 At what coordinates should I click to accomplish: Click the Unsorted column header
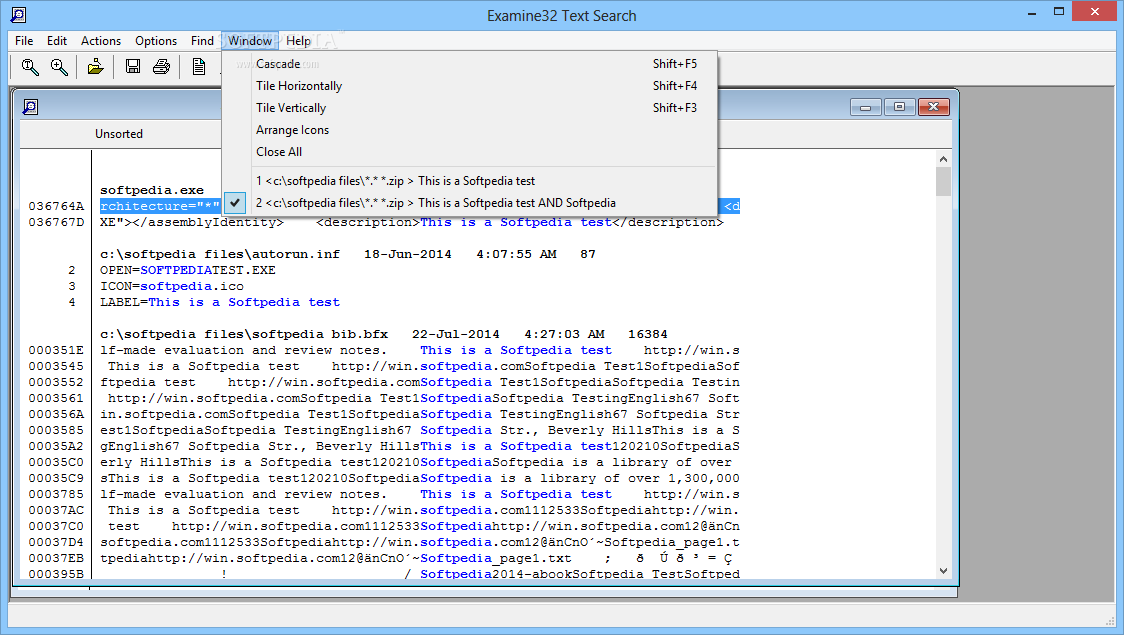tap(119, 134)
